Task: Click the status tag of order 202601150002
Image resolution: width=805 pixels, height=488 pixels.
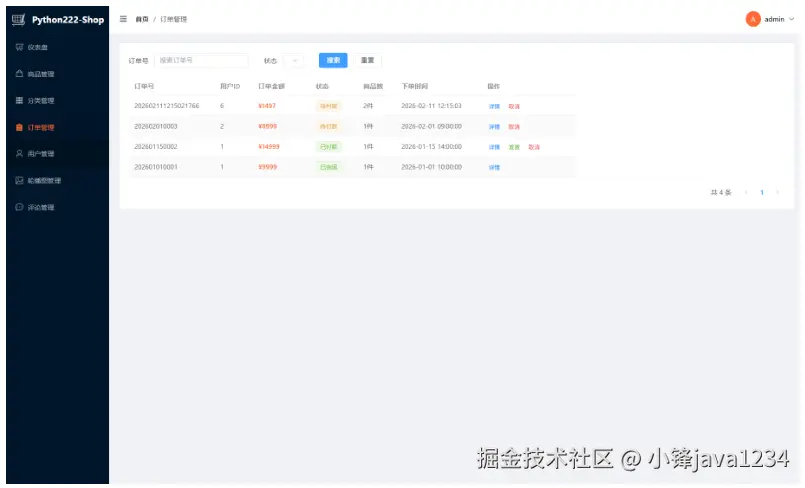Action: click(329, 147)
